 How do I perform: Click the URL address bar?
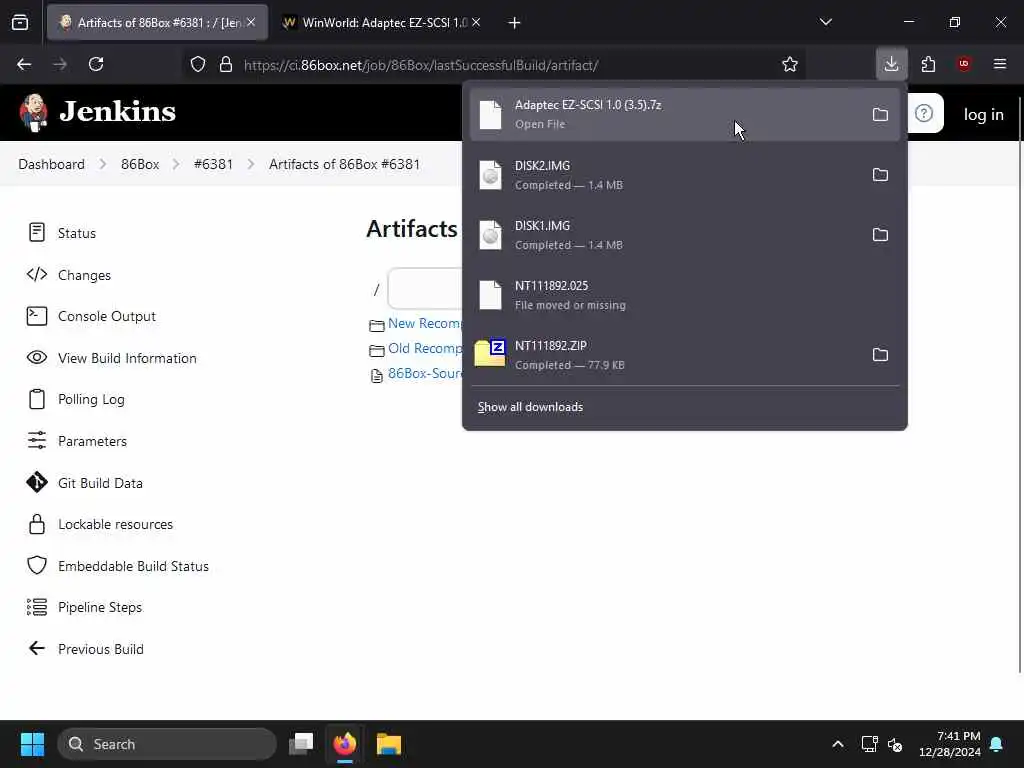click(496, 65)
